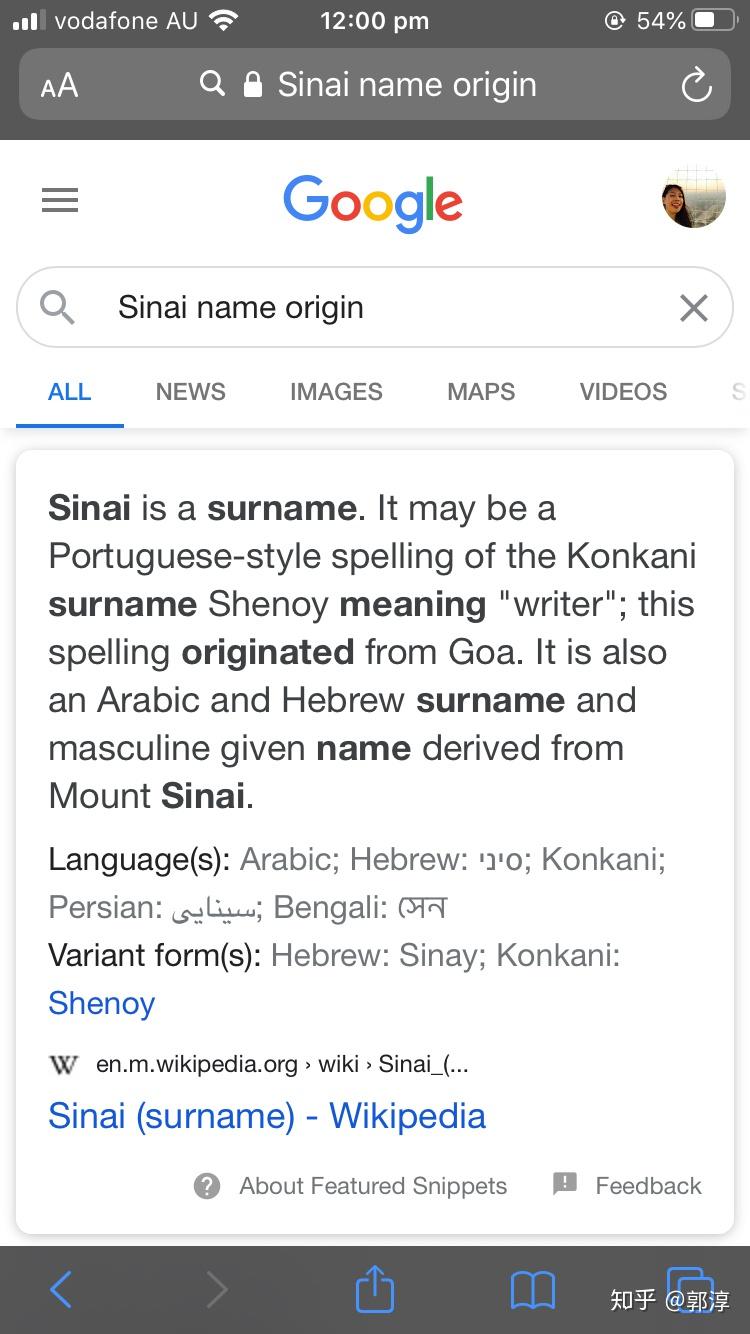
Task: Tap About Featured Snippets help link
Action: [x=350, y=1186]
